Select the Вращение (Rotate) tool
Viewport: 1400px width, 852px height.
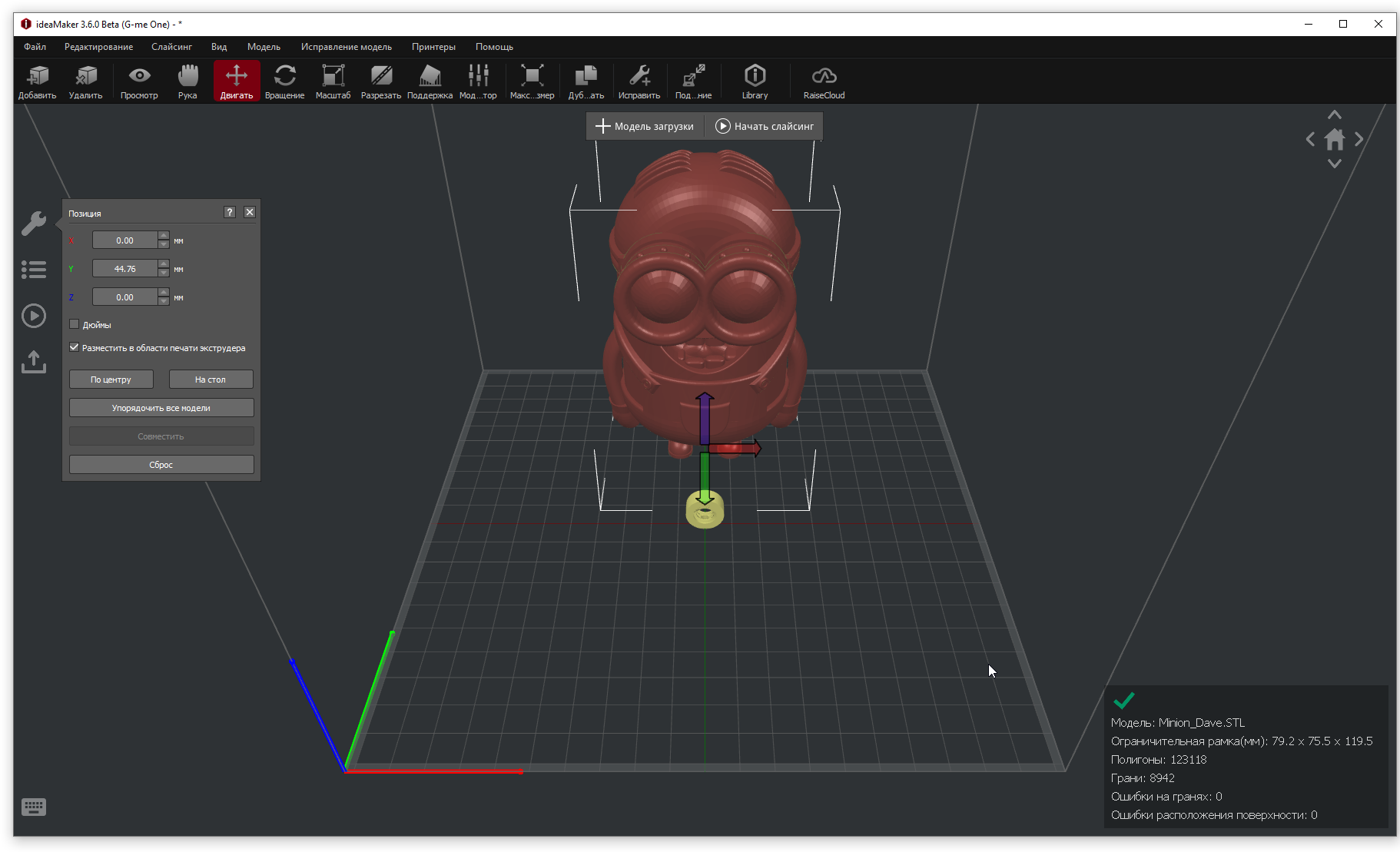(285, 81)
